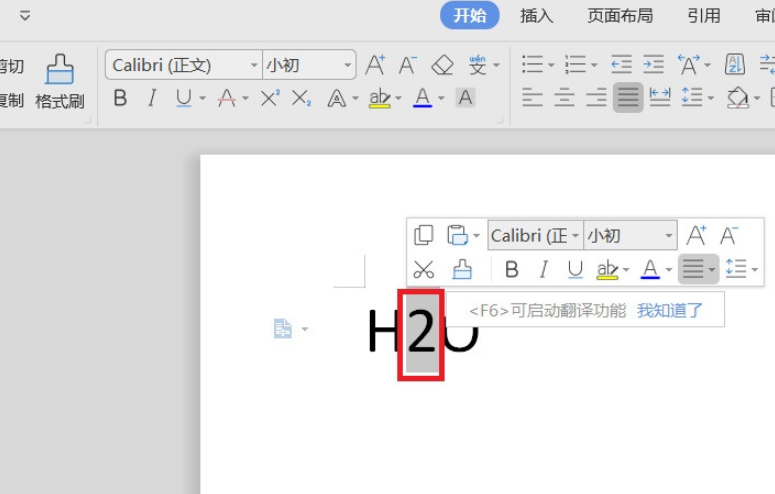775x494 pixels.
Task: Open mini toolbar font size 小初 box
Action: 630,235
